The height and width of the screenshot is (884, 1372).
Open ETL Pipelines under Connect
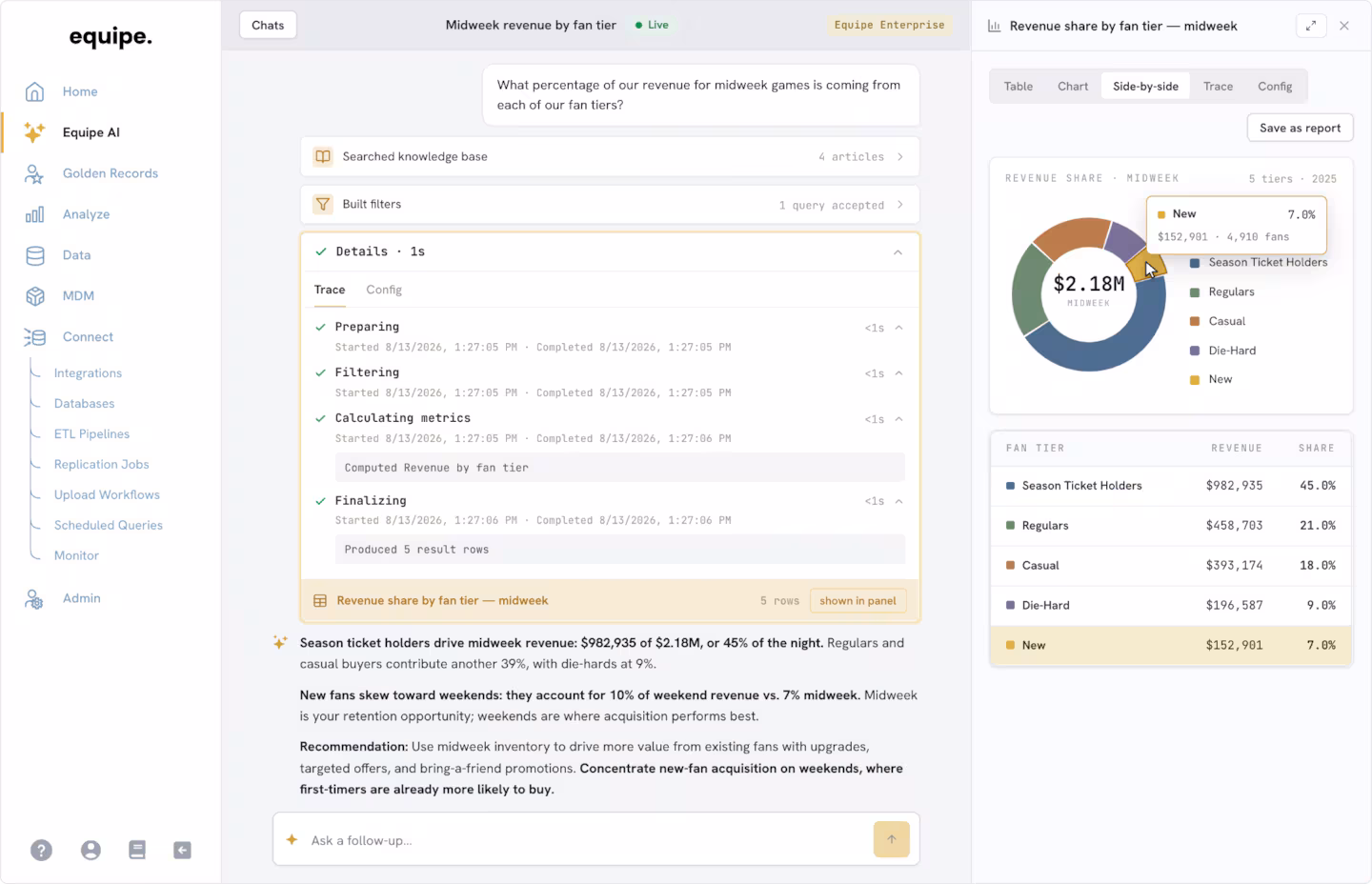[x=91, y=434]
